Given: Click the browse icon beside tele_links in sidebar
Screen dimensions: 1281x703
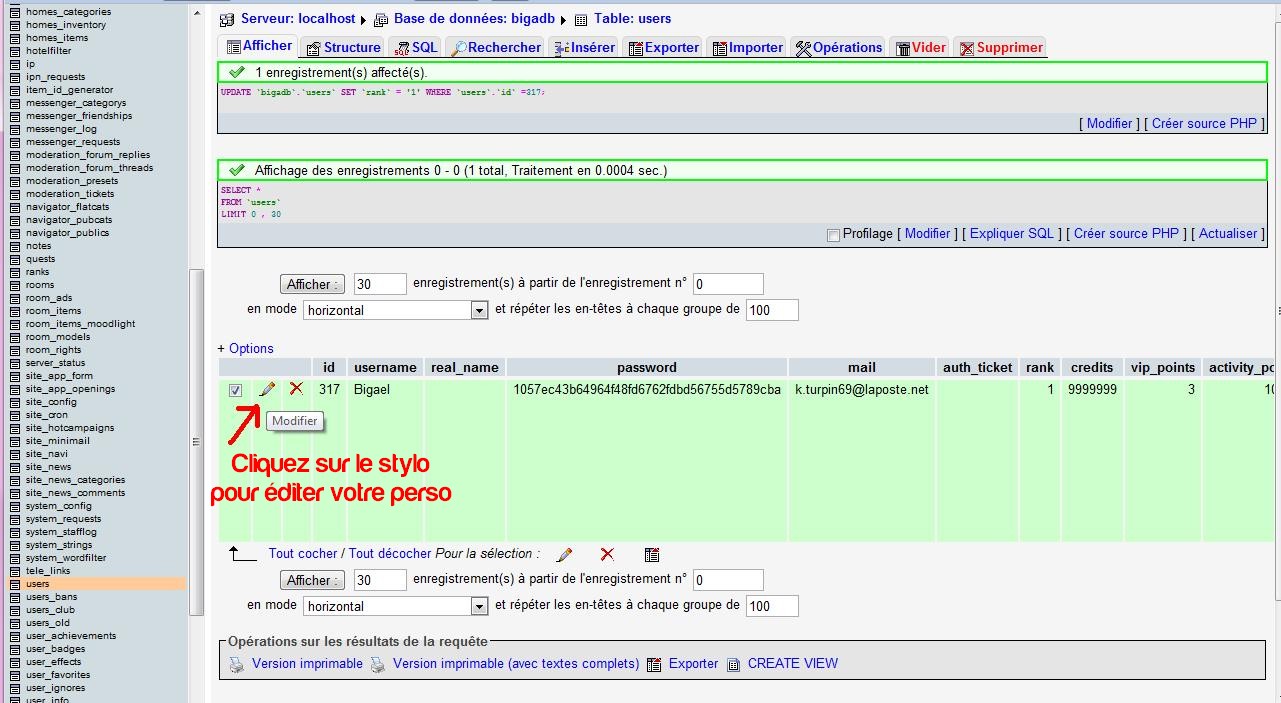Looking at the screenshot, I should coord(15,571).
